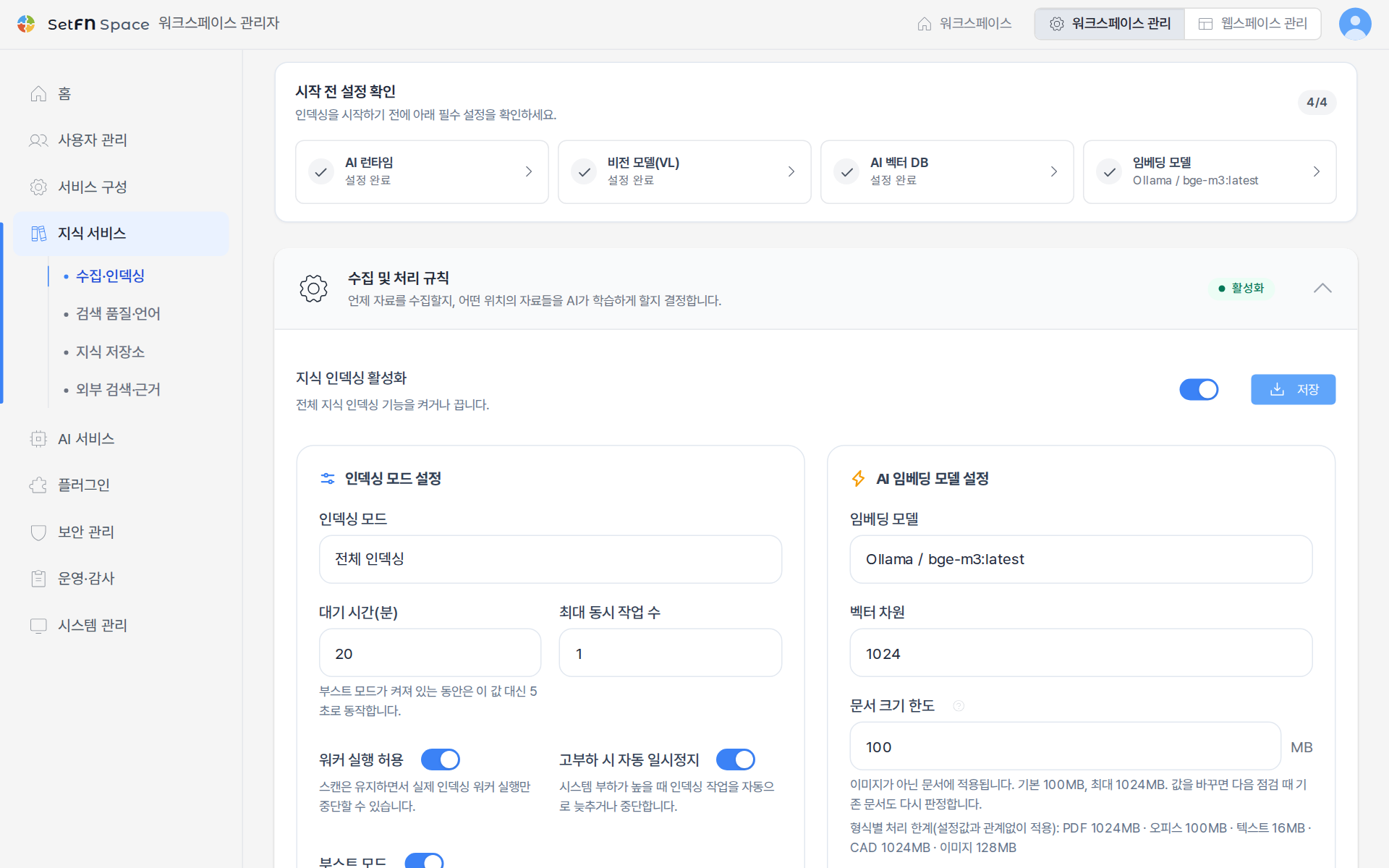The width and height of the screenshot is (1389, 868).
Task: Click the sliders icon beside 인덱싱 모드 설정
Action: tap(328, 479)
